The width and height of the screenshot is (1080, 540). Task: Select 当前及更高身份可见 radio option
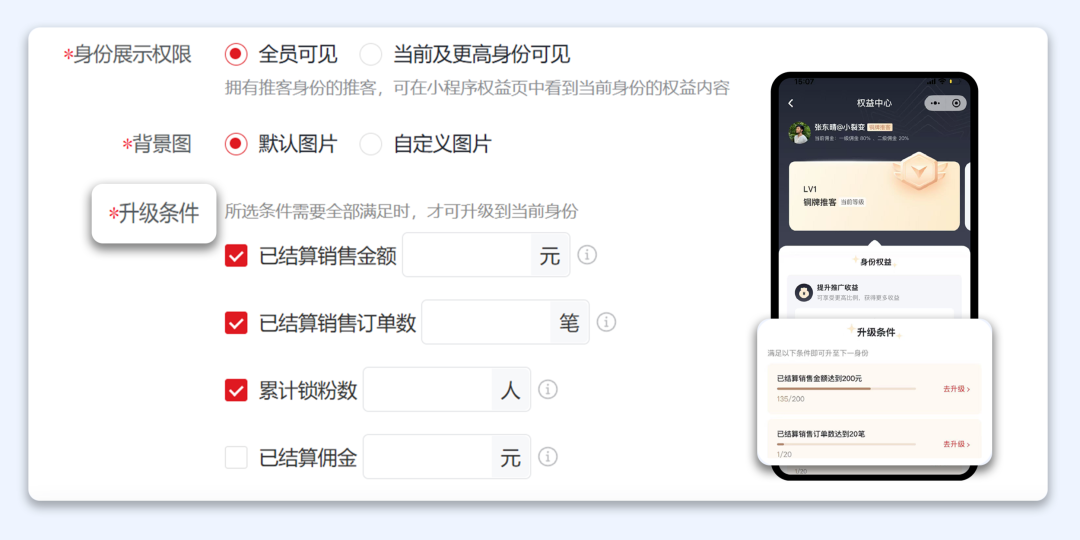[371, 54]
